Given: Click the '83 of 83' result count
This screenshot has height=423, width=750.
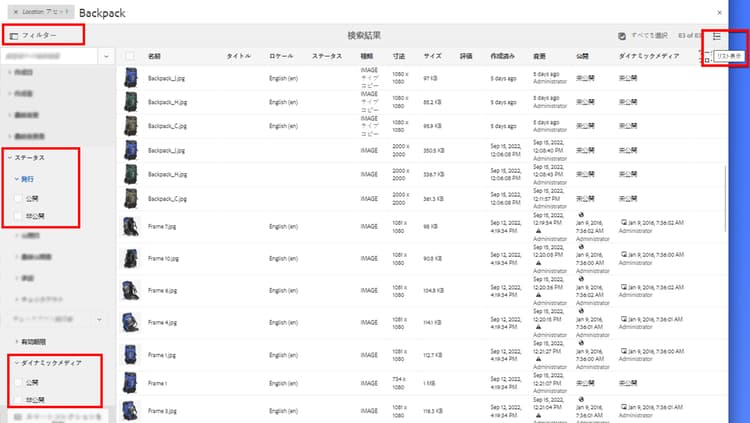Looking at the screenshot, I should pyautogui.click(x=690, y=36).
